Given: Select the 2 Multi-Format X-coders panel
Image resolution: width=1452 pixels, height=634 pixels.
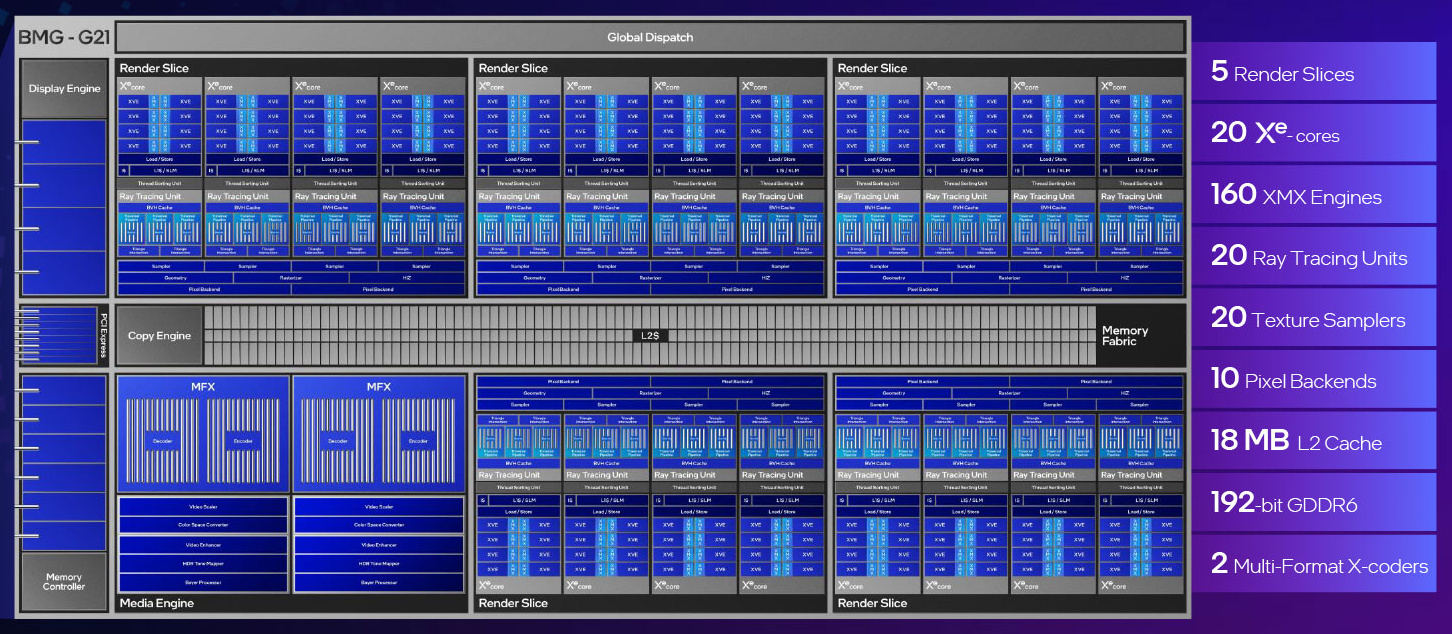Looking at the screenshot, I should point(1314,564).
